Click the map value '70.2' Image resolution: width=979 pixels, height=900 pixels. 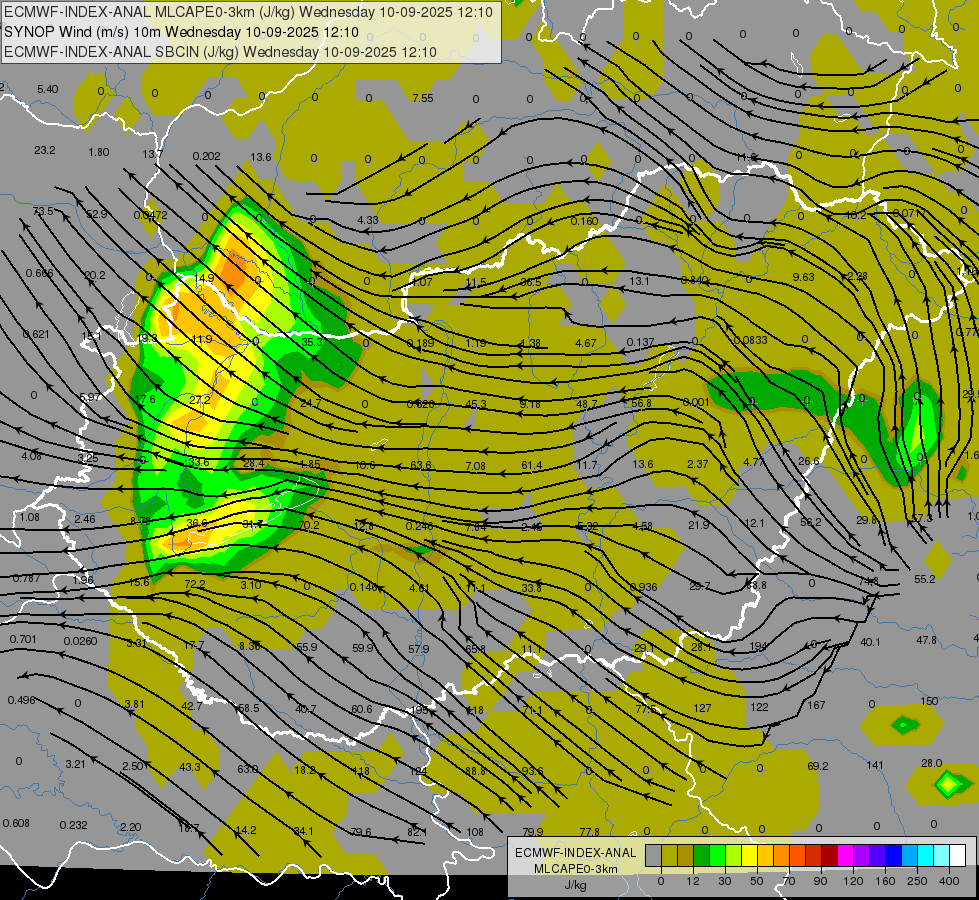(309, 525)
